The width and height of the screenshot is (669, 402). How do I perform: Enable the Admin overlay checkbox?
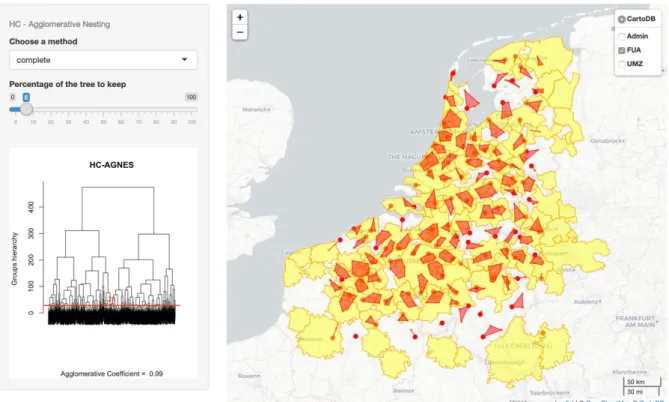622,37
